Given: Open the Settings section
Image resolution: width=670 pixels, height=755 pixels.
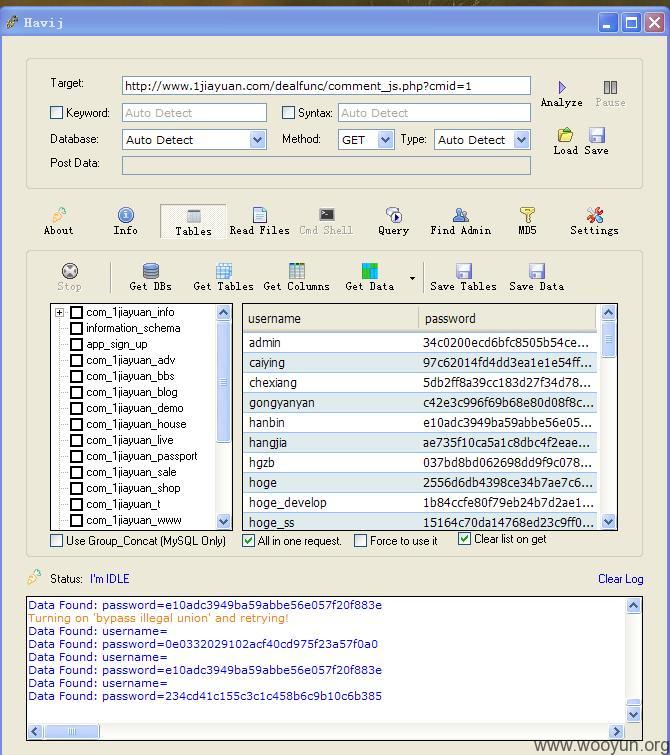Looking at the screenshot, I should click(594, 221).
